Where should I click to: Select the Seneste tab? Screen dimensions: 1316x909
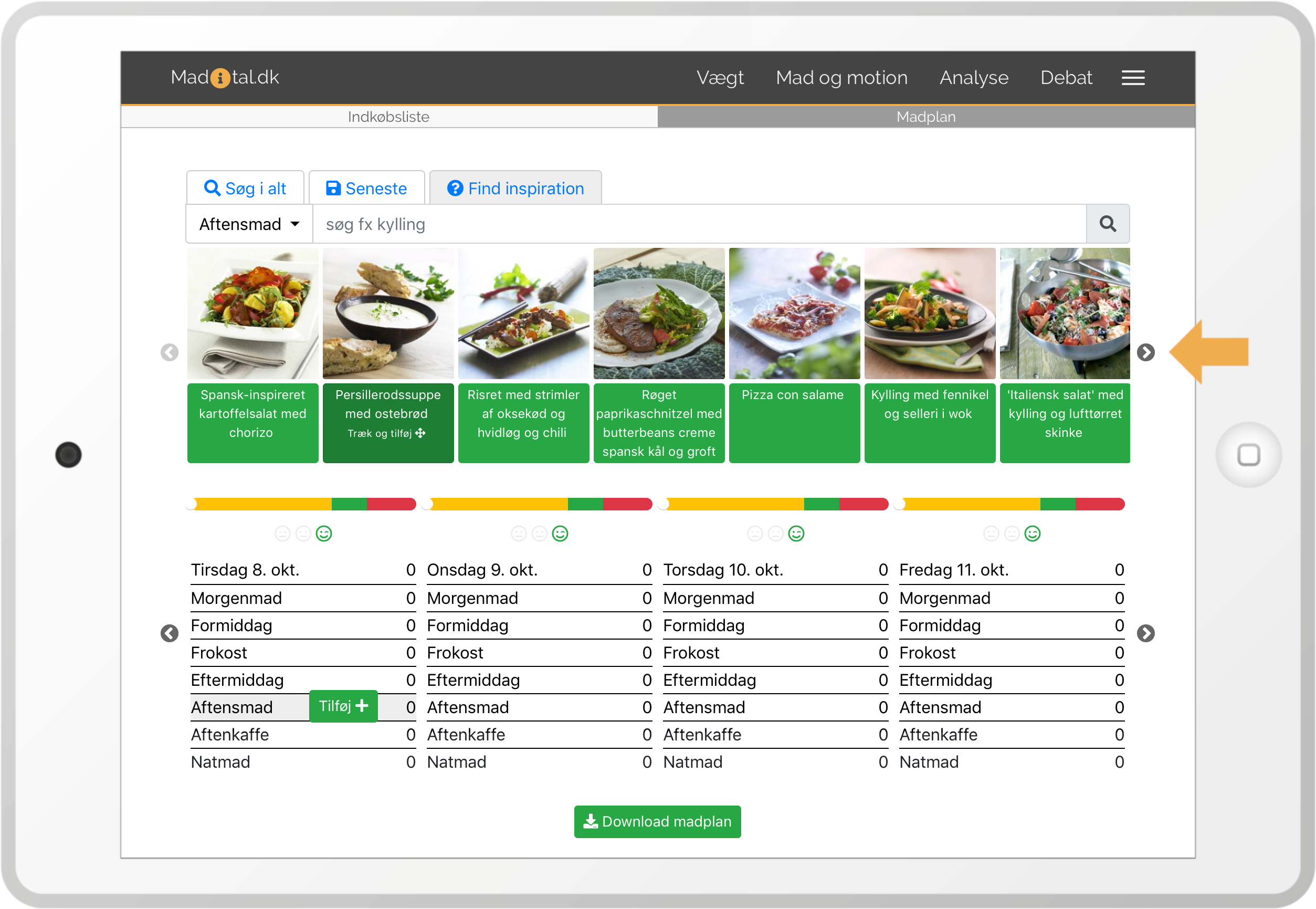click(366, 188)
